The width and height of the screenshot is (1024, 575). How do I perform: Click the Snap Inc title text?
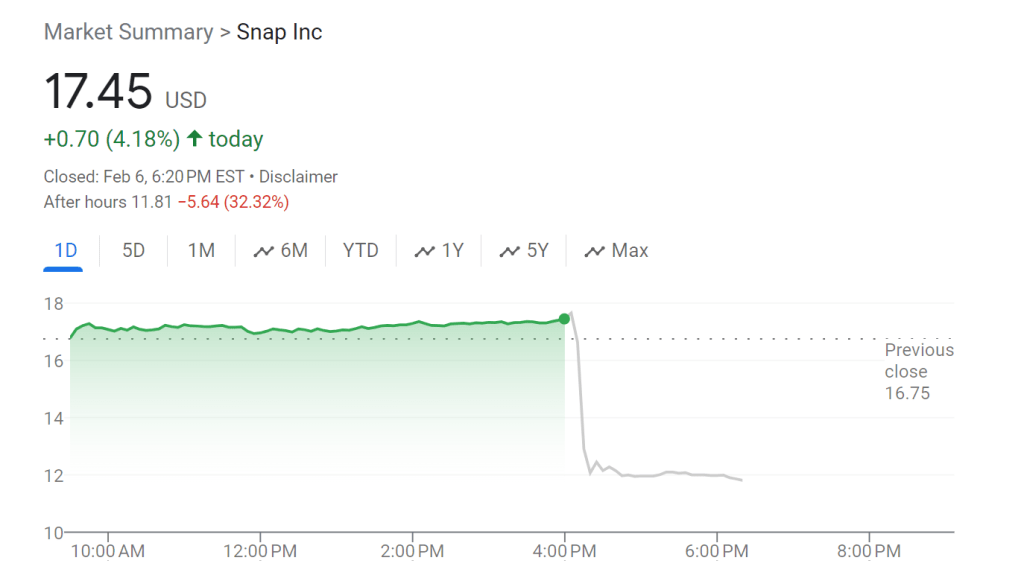(x=279, y=32)
